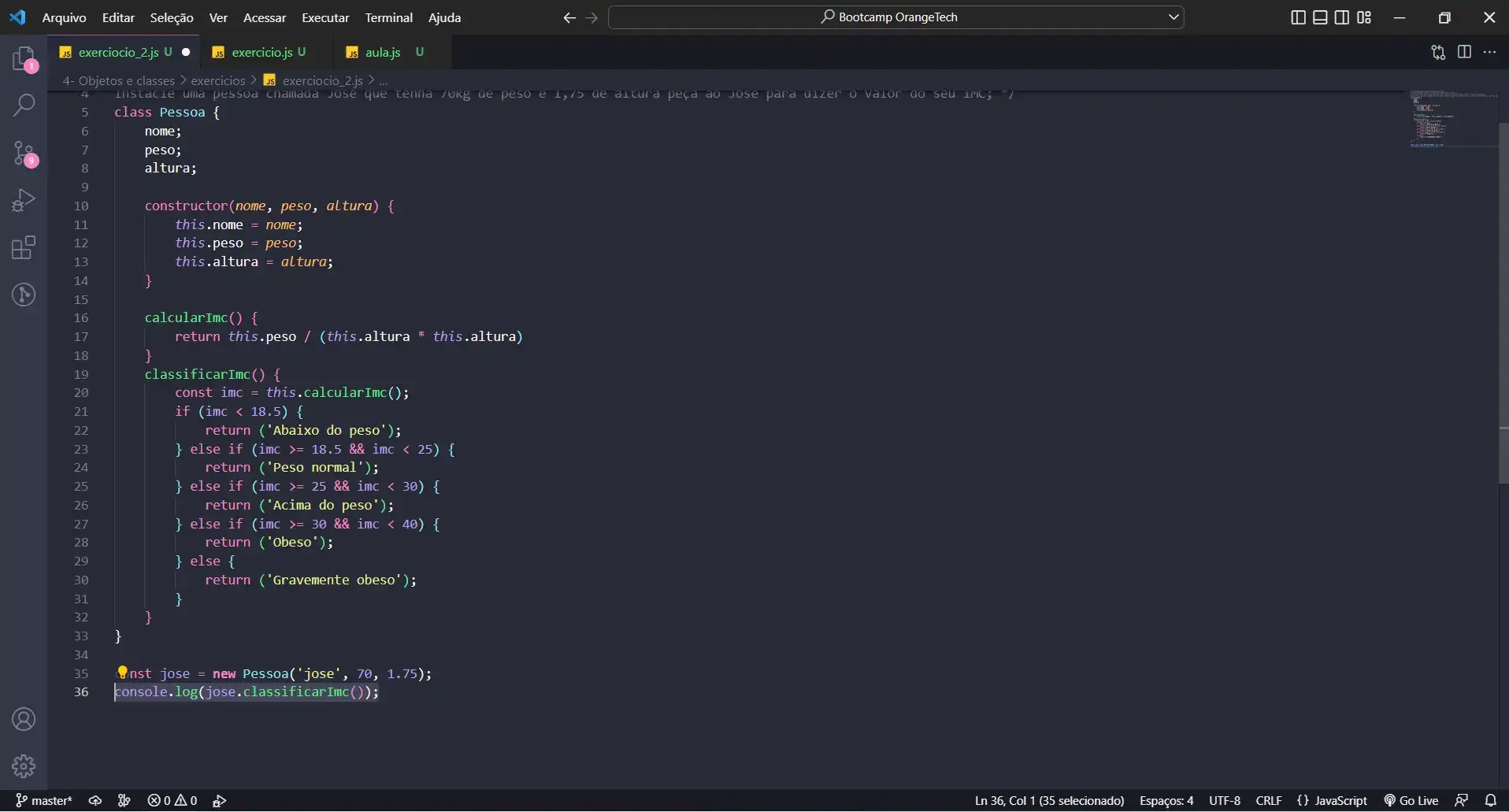Open the Source Control view icon
The width and height of the screenshot is (1509, 812).
pos(24,153)
